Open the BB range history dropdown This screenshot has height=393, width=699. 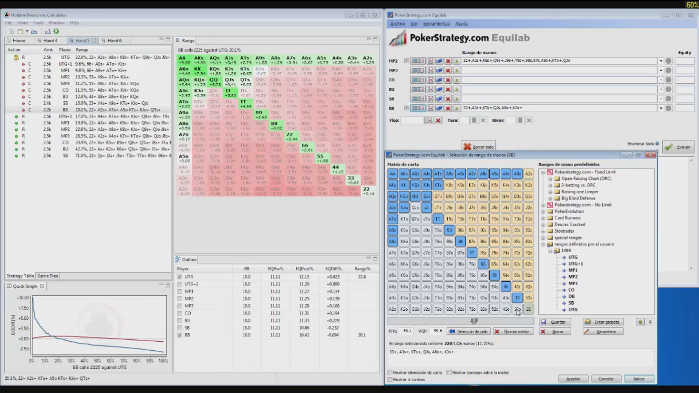coord(661,108)
